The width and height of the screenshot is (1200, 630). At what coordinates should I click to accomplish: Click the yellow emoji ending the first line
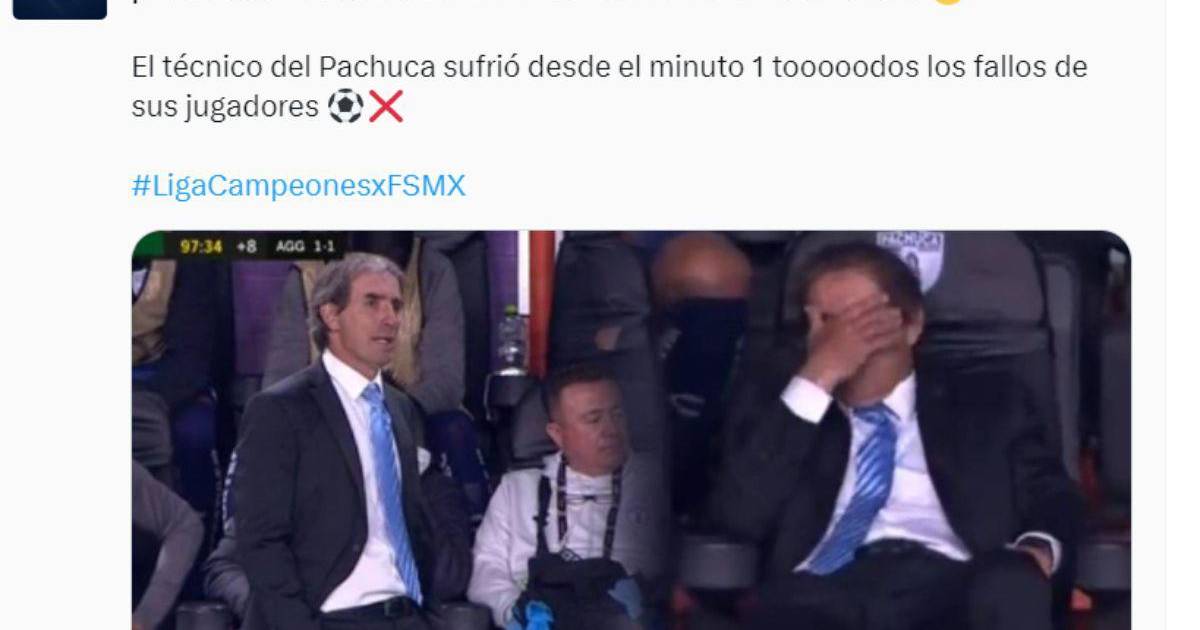coord(948,3)
